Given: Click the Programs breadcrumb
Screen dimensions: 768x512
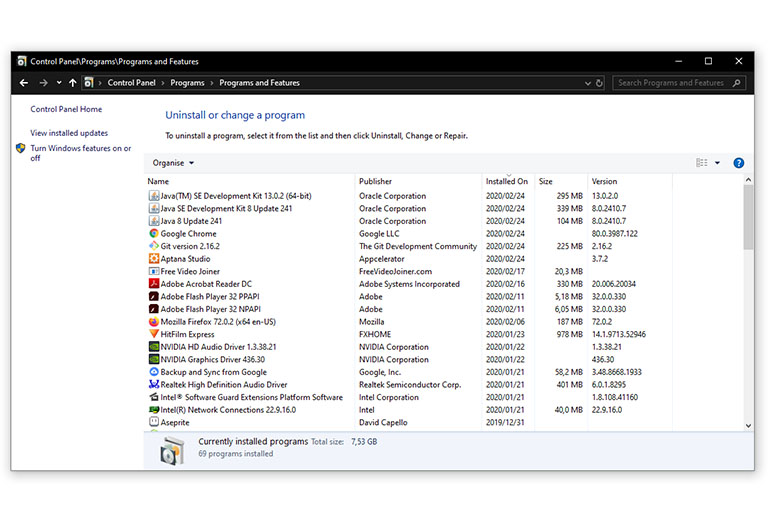Looking at the screenshot, I should pyautogui.click(x=187, y=83).
